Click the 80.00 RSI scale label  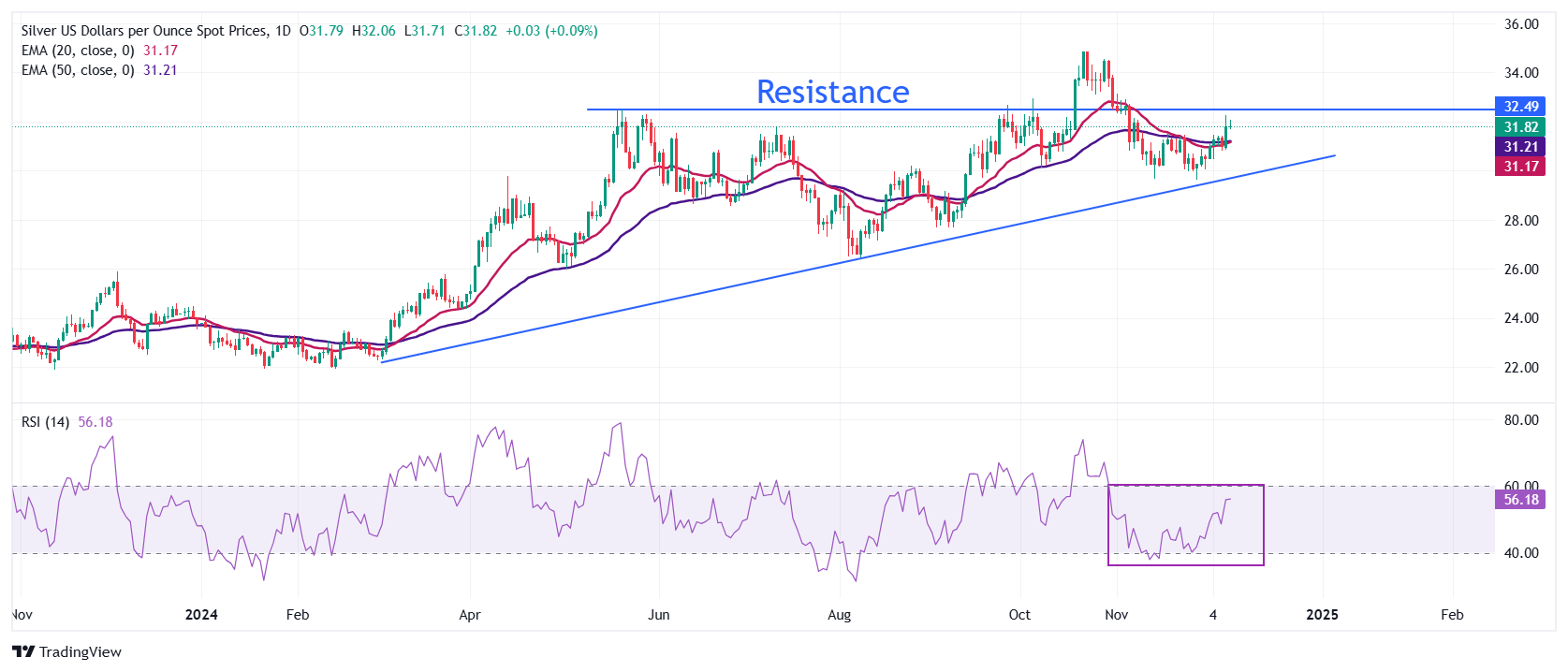[x=1521, y=420]
